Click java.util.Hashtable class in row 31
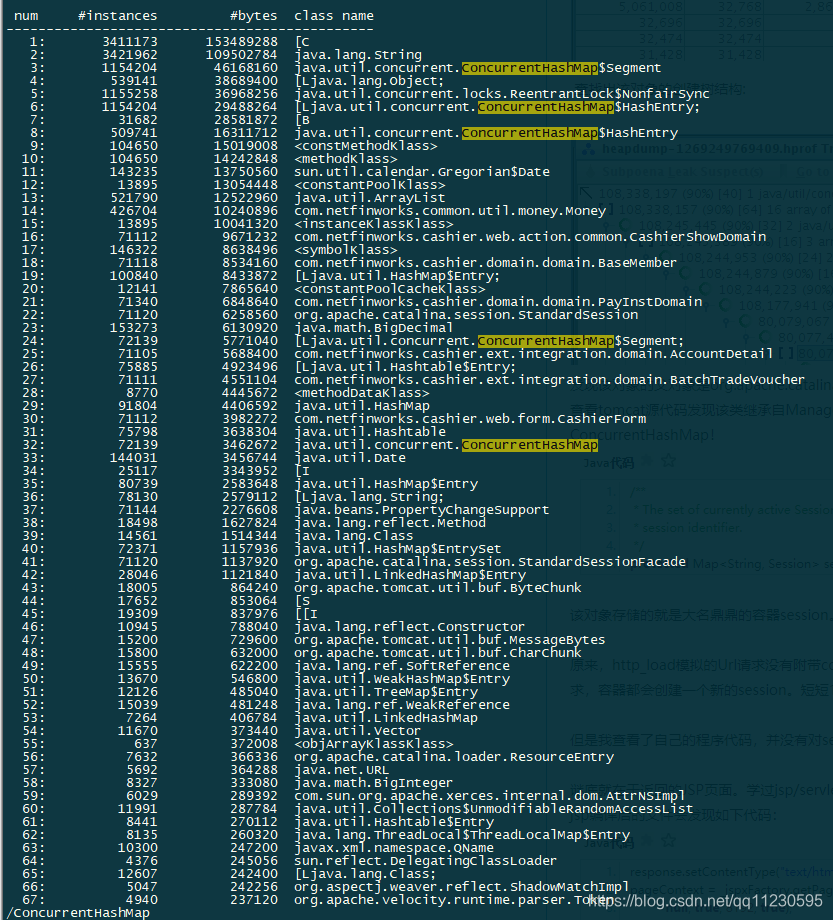The image size is (833, 920). [x=370, y=432]
